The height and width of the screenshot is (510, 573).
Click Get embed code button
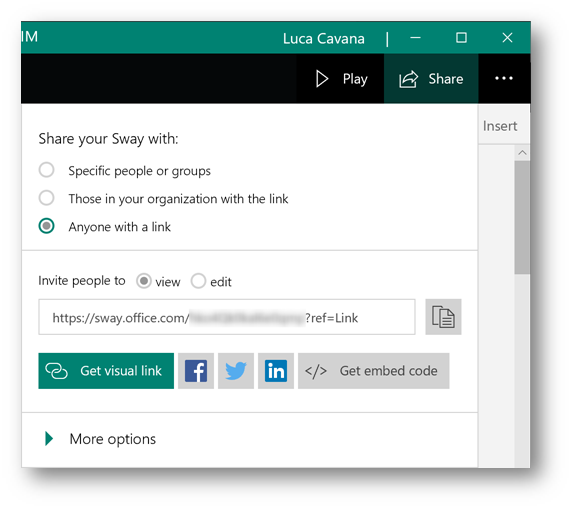pos(373,371)
